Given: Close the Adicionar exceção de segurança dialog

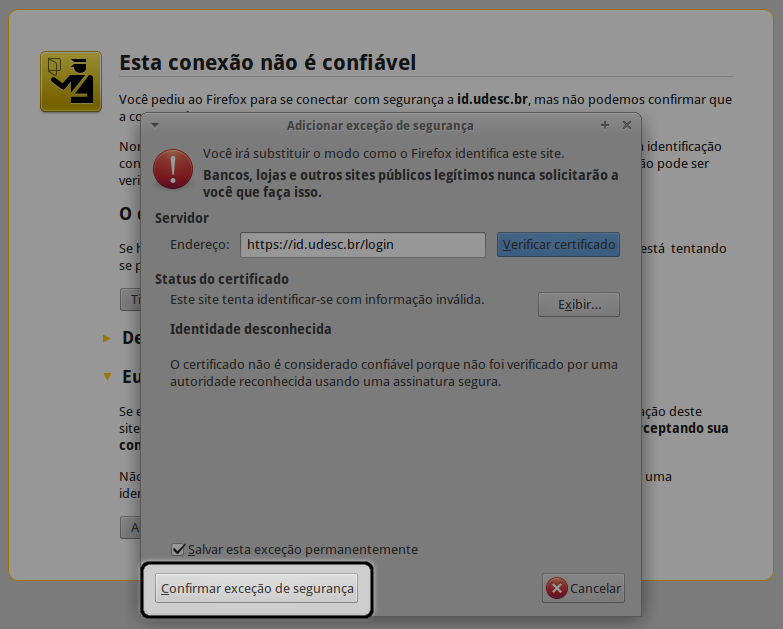Looking at the screenshot, I should coord(627,125).
